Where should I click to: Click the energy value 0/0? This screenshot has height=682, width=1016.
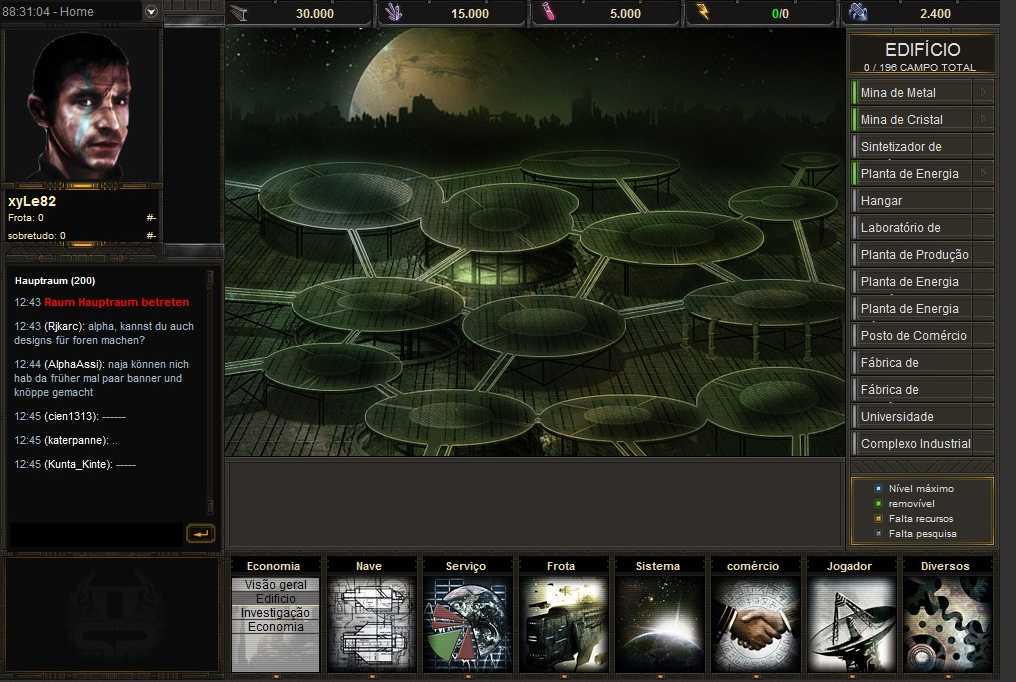[x=780, y=14]
